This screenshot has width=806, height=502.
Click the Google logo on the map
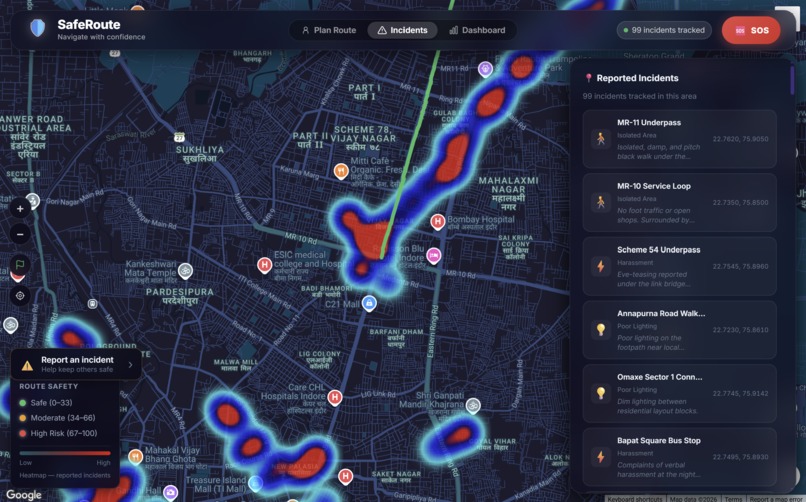(x=24, y=495)
